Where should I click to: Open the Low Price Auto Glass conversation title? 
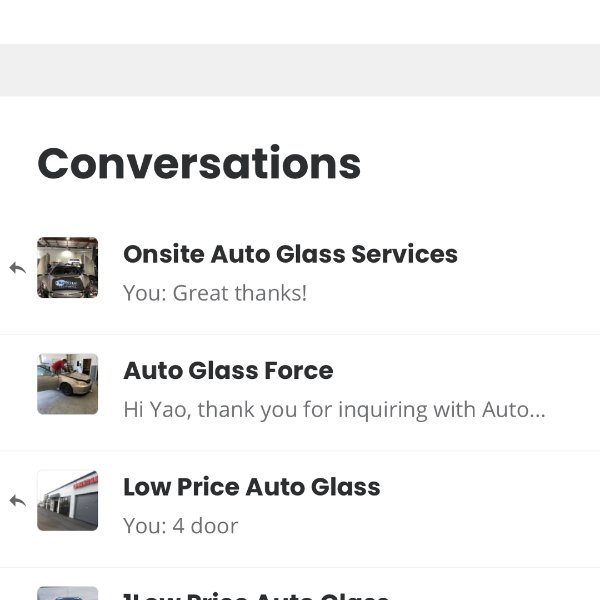(x=252, y=487)
